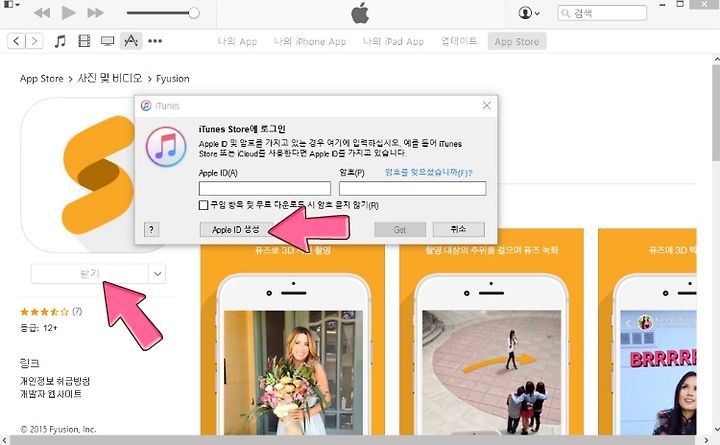Click the iTunes music note dialog icon

tap(166, 146)
